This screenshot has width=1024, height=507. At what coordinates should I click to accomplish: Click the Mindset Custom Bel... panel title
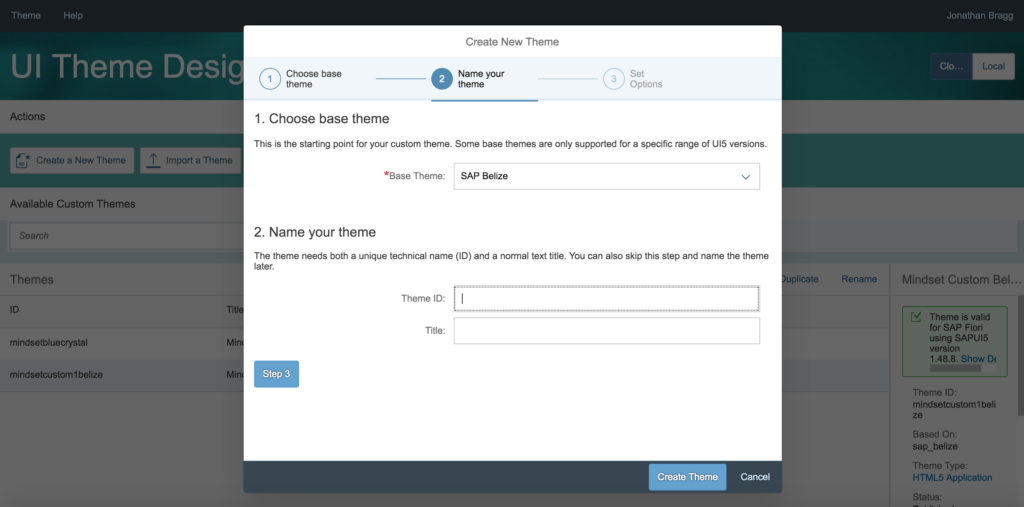(961, 279)
